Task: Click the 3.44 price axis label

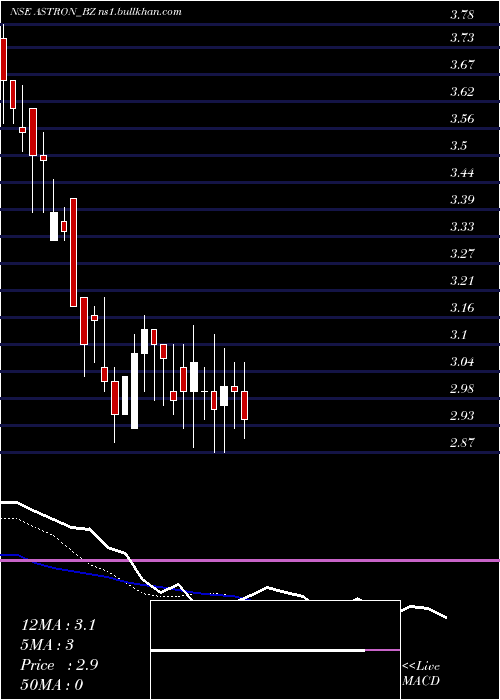Action: click(462, 173)
